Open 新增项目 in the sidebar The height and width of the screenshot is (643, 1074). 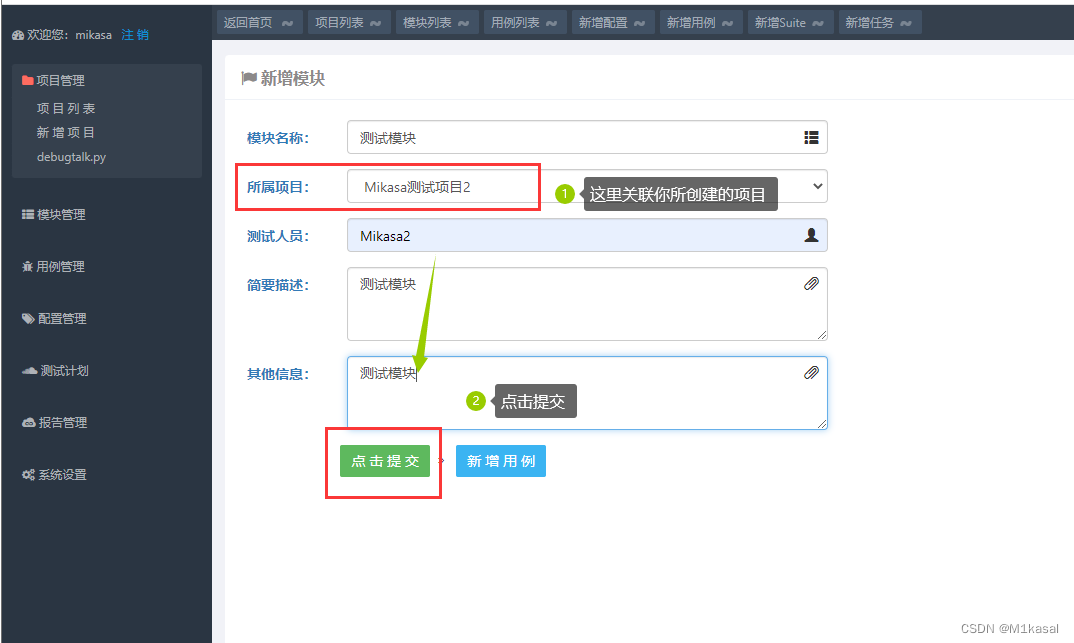click(66, 132)
